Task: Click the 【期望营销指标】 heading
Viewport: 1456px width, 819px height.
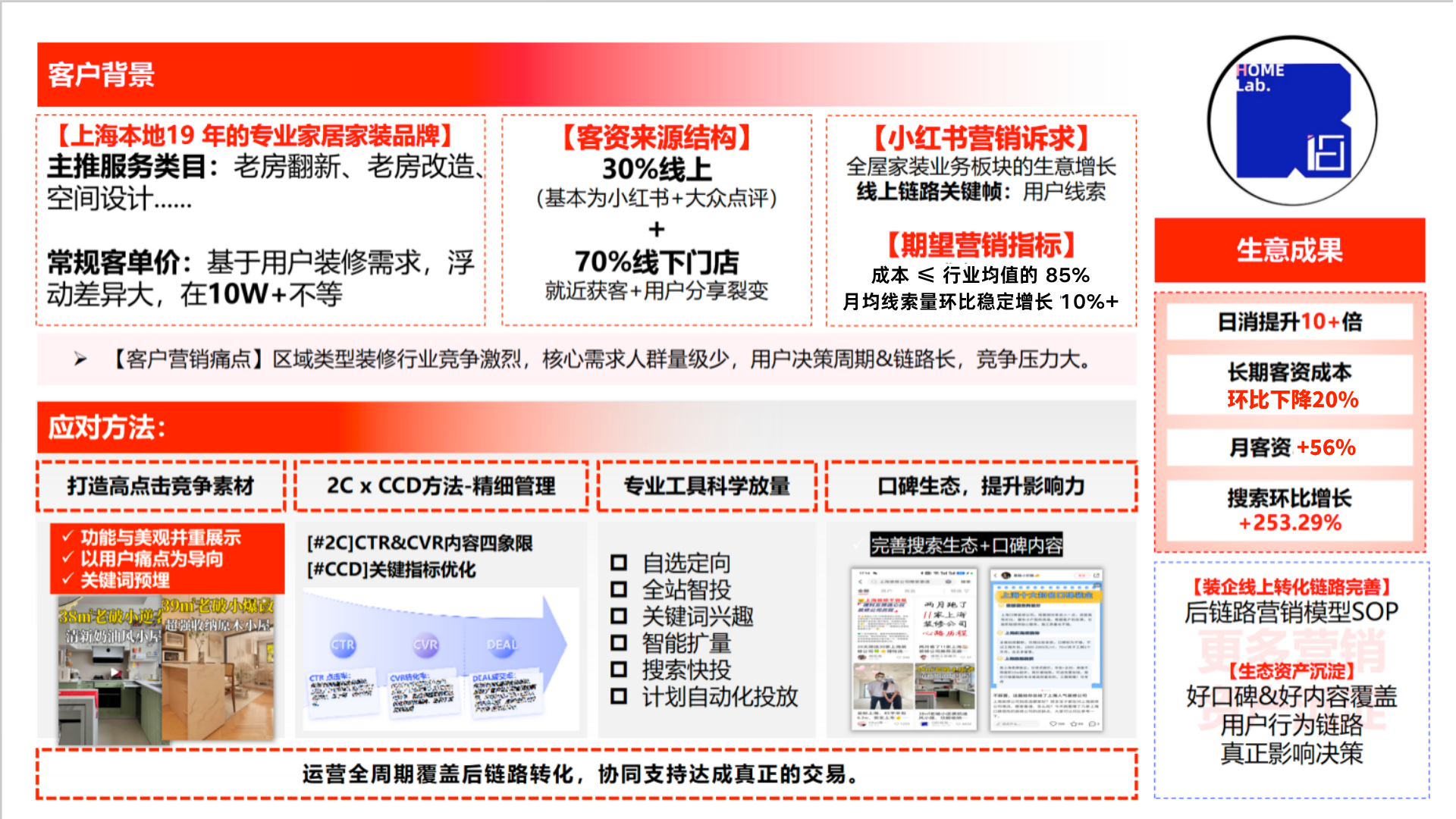Action: click(x=981, y=245)
